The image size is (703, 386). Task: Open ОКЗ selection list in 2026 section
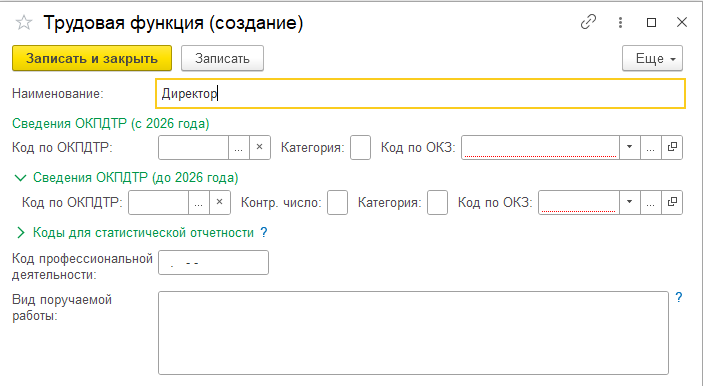click(x=651, y=147)
